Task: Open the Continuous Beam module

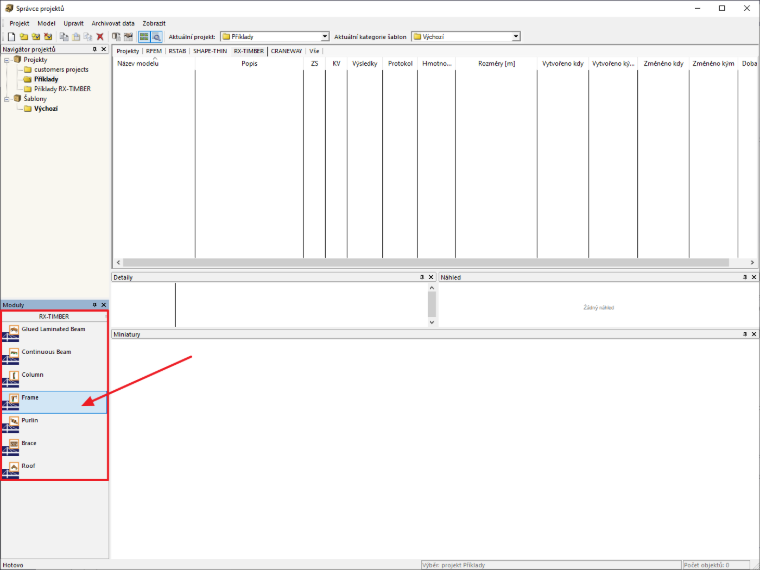Action: tap(54, 355)
